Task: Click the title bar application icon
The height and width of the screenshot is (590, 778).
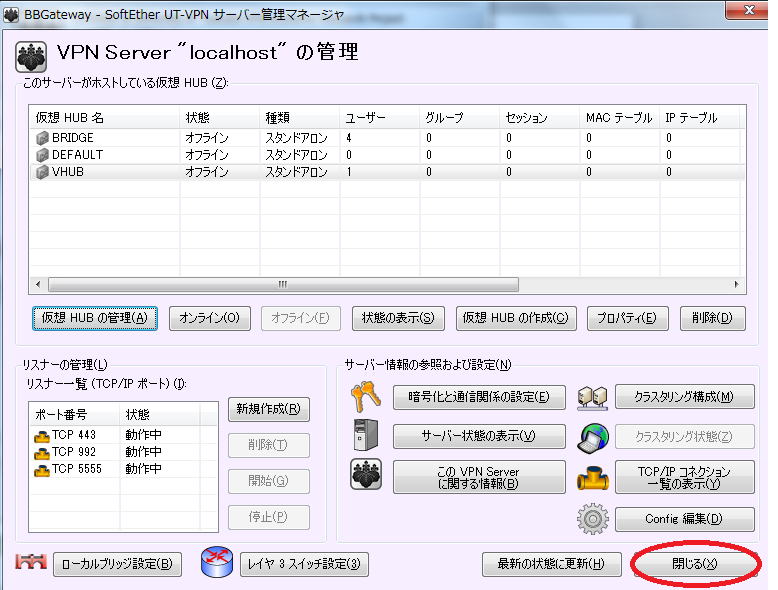Action: click(11, 14)
